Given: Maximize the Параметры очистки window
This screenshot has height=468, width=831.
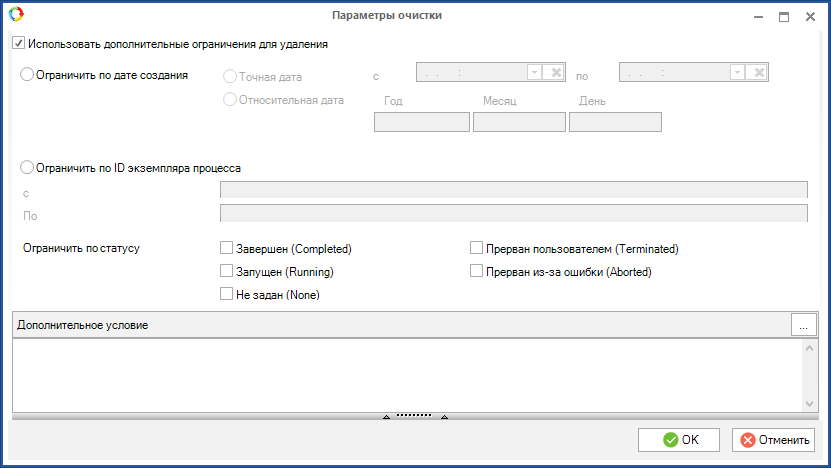Looking at the screenshot, I should click(x=784, y=16).
